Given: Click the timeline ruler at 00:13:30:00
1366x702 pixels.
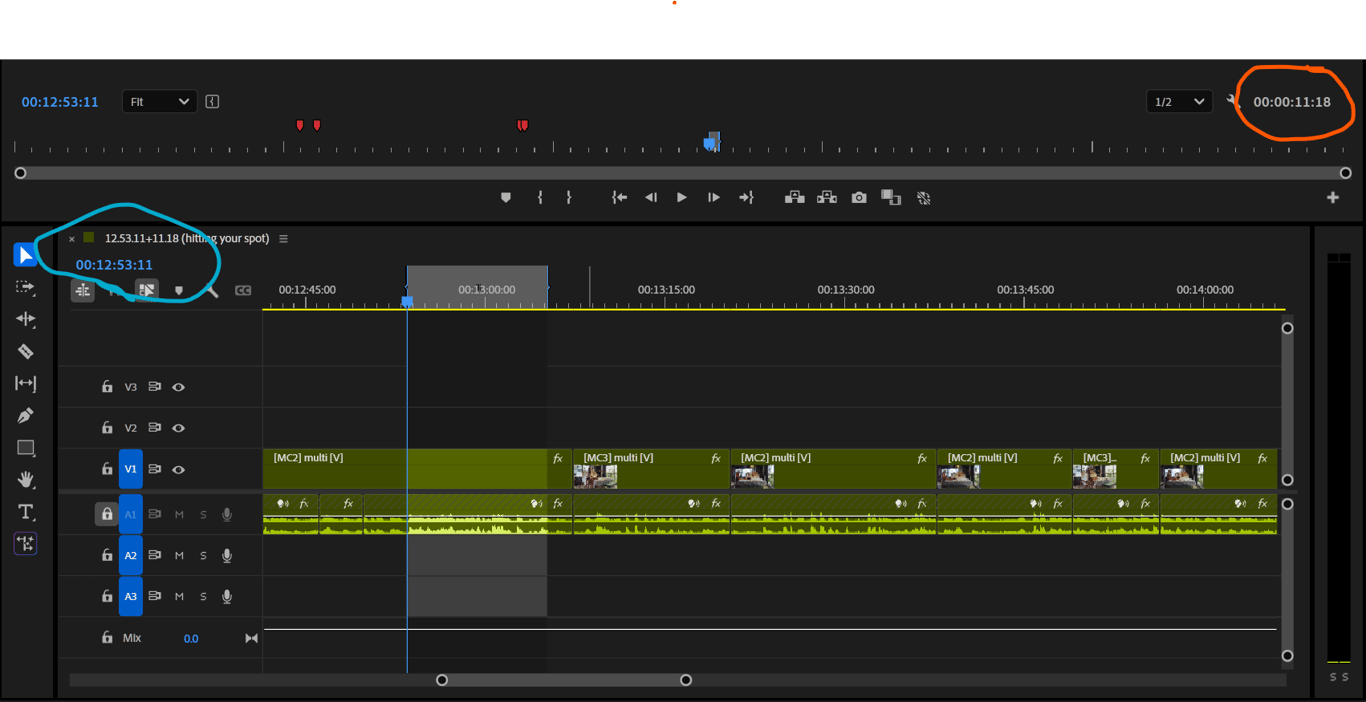Looking at the screenshot, I should [x=846, y=290].
